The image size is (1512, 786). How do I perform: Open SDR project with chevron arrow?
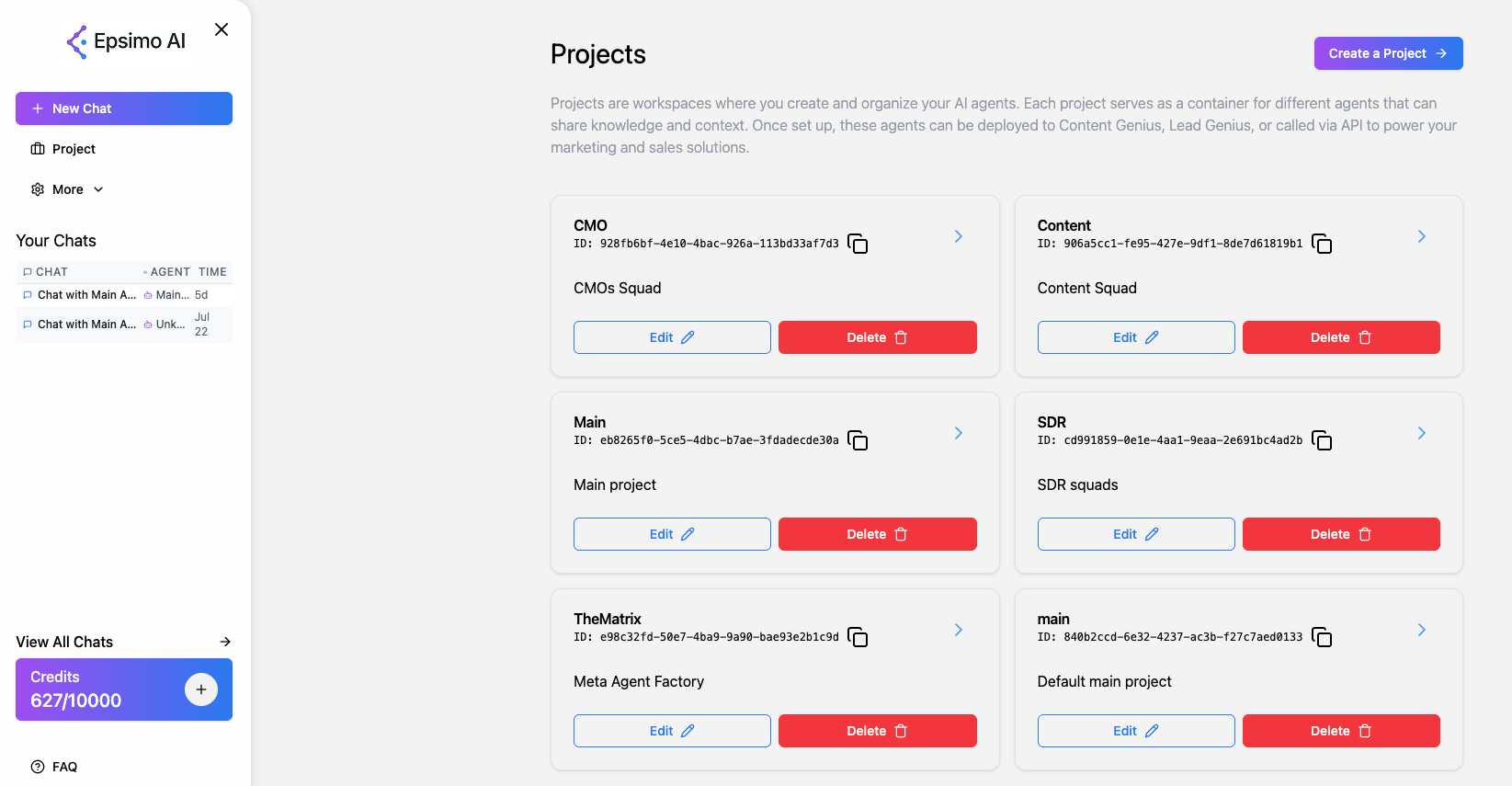point(1421,433)
